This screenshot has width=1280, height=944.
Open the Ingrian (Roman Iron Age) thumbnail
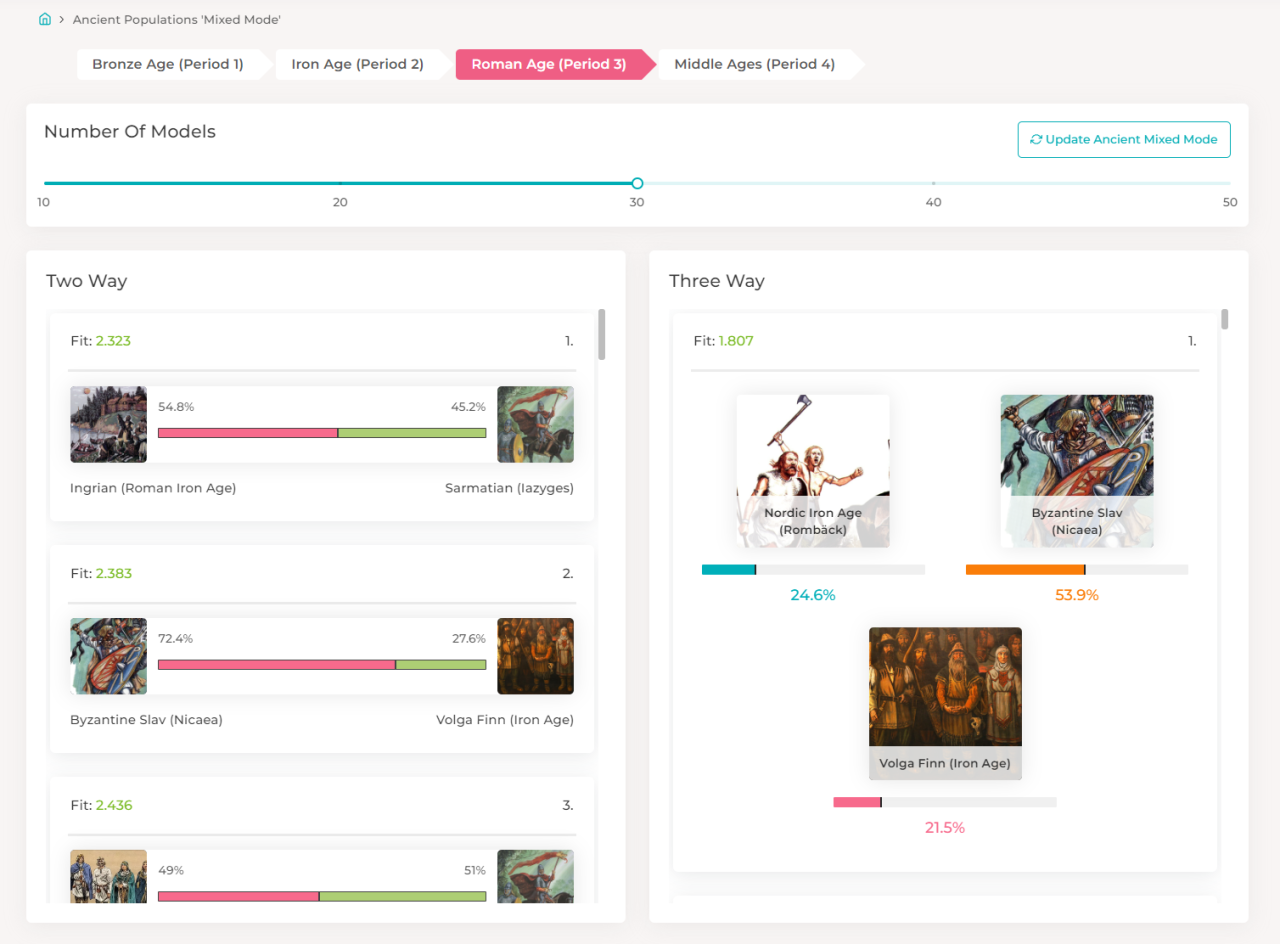click(108, 424)
